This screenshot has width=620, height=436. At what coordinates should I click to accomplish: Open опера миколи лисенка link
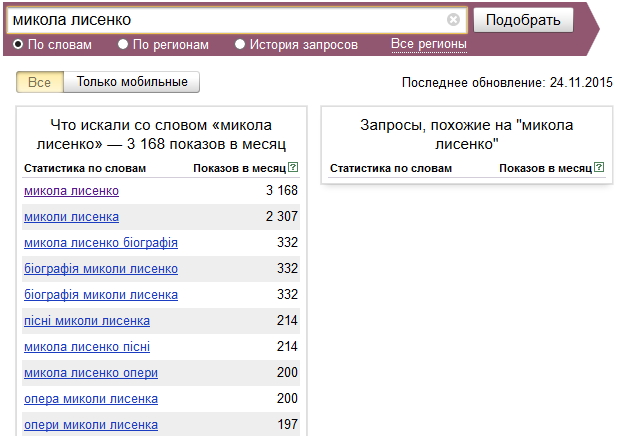91,399
